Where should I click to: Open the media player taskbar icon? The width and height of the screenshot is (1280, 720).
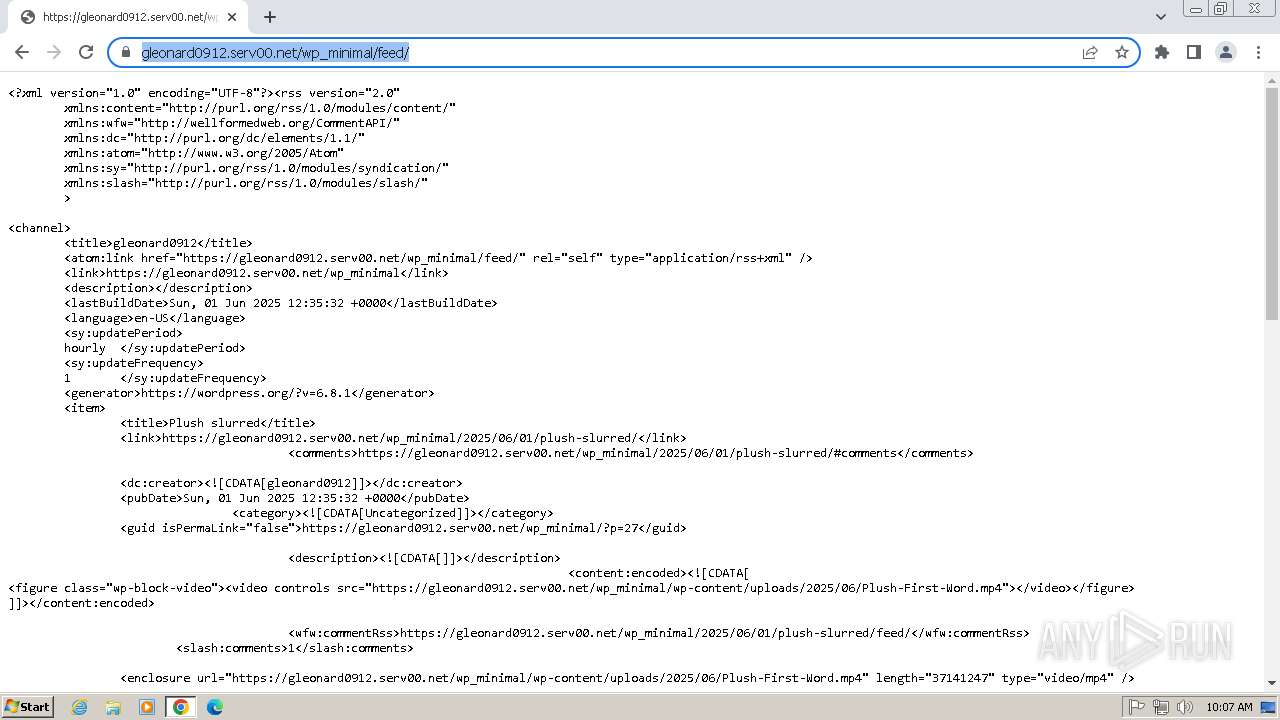click(x=147, y=707)
